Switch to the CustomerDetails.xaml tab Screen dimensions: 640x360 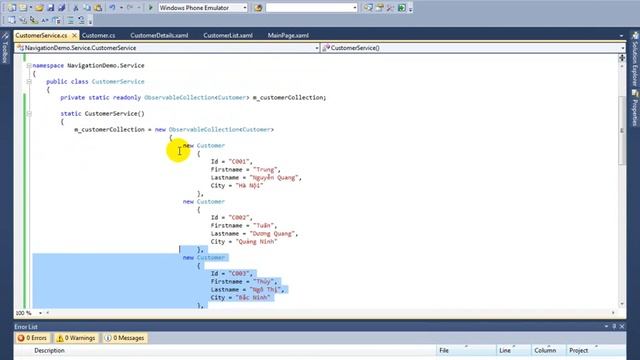[159, 36]
